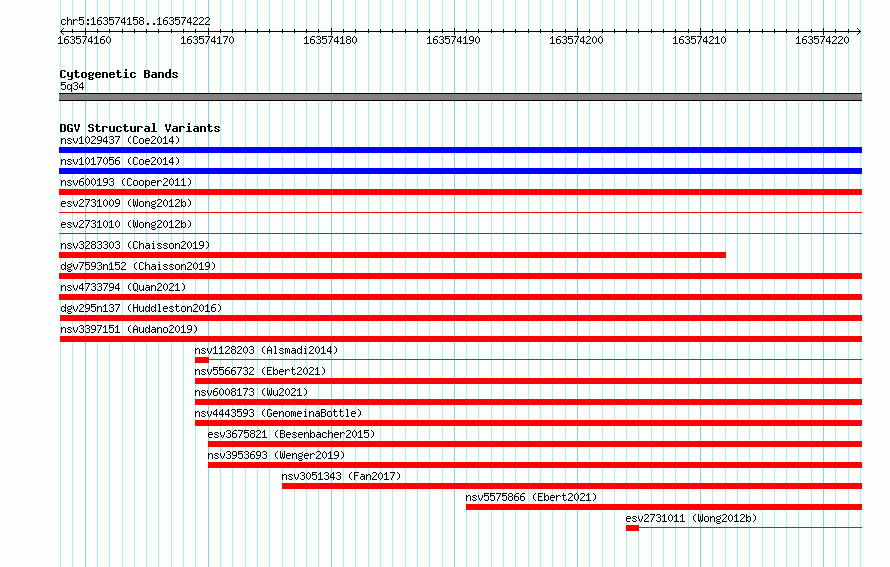The height and width of the screenshot is (567, 890).
Task: Select the red esv3675821 variant bar
Action: (x=535, y=444)
